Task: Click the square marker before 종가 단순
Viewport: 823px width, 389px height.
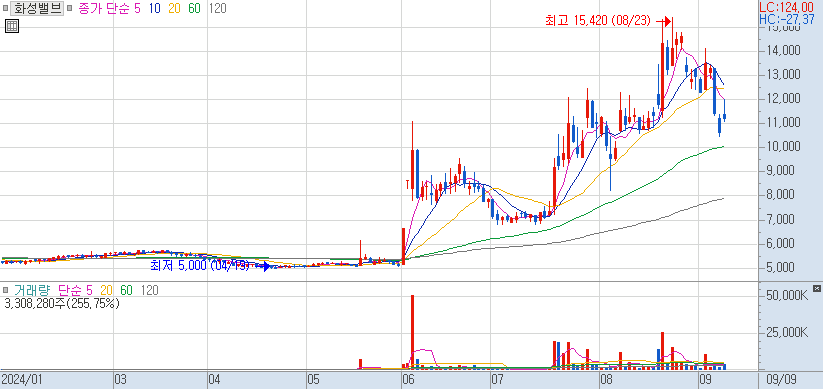Action: (x=69, y=9)
